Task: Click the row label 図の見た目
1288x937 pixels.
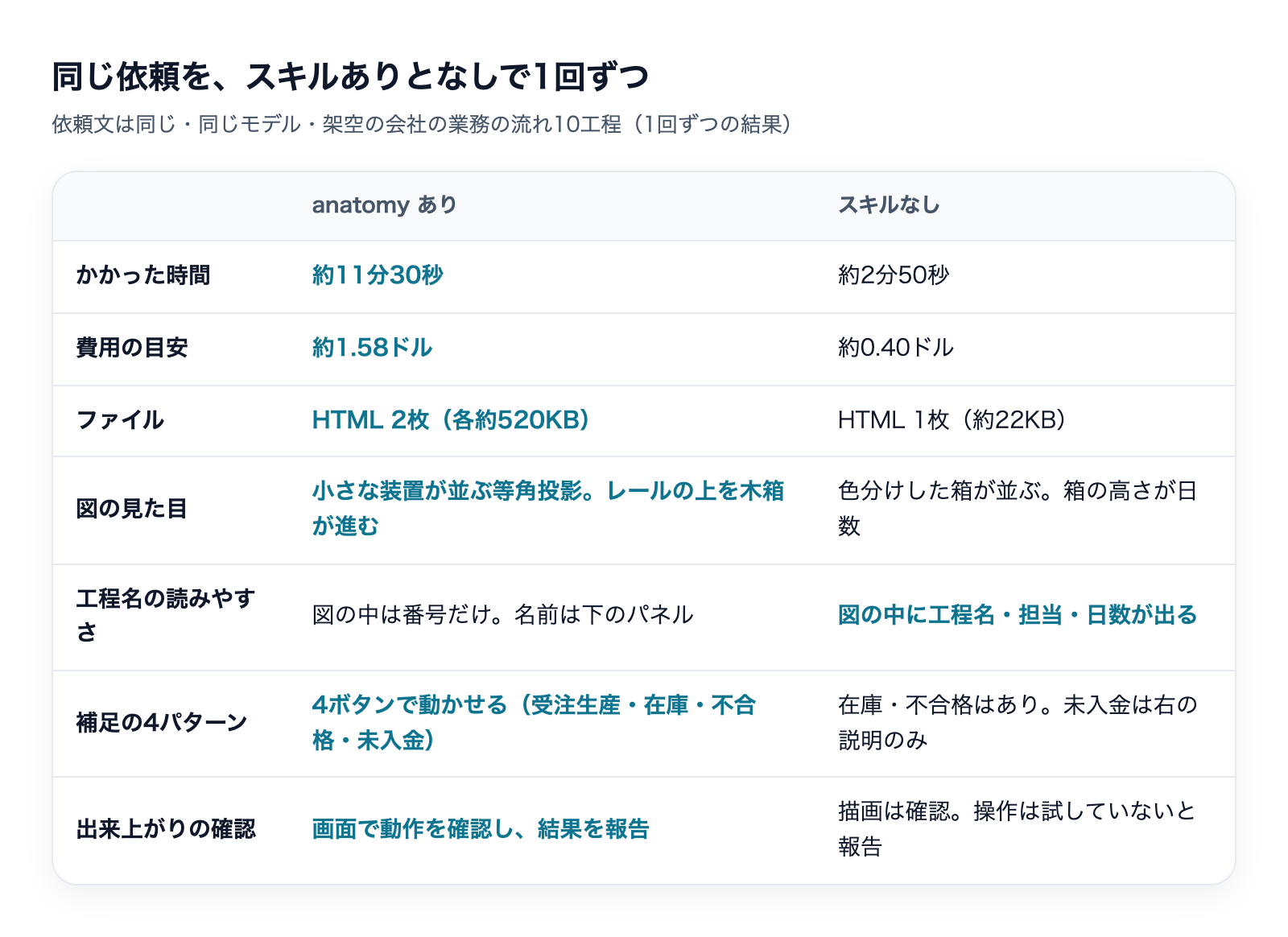Action: click(x=132, y=509)
